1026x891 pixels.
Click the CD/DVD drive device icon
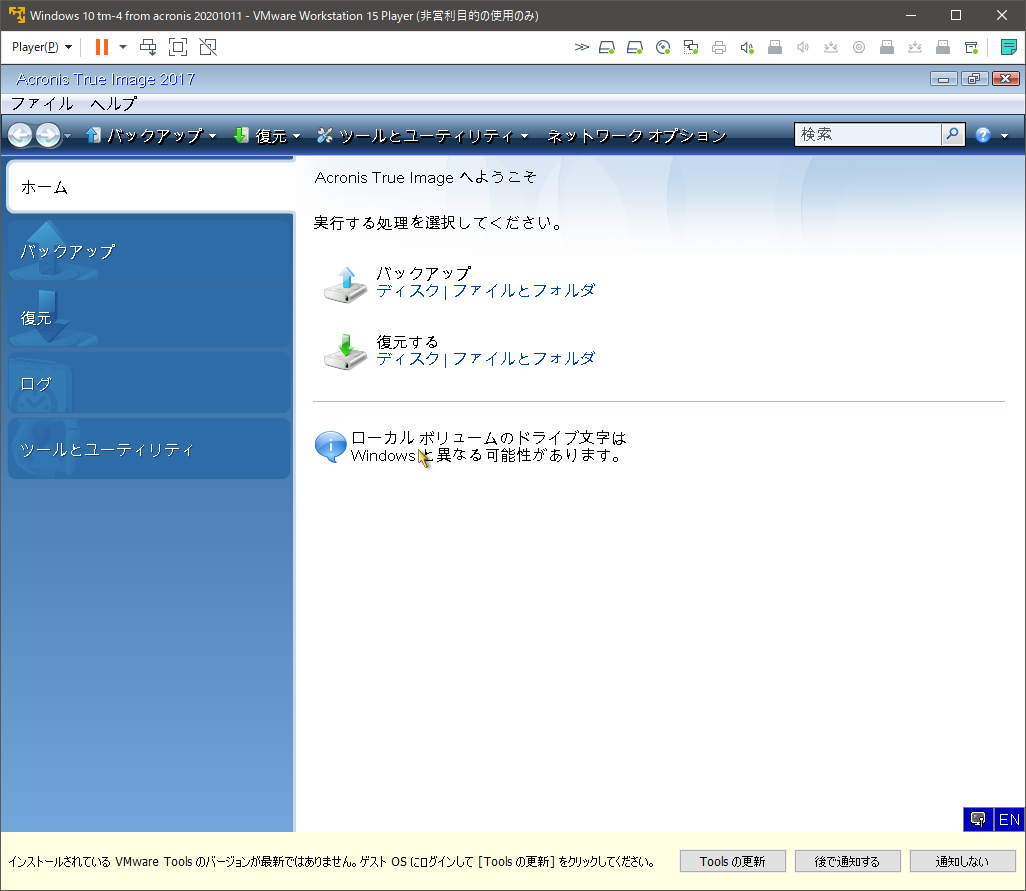pyautogui.click(x=663, y=47)
